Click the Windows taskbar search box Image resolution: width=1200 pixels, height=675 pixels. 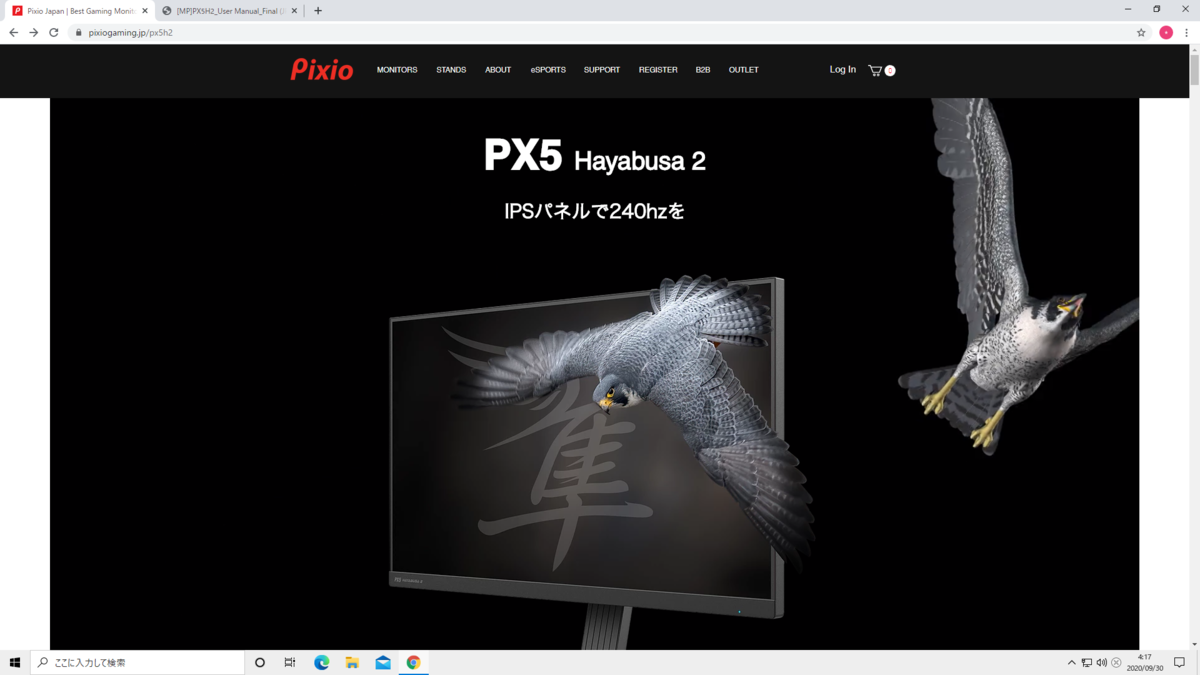tap(138, 662)
